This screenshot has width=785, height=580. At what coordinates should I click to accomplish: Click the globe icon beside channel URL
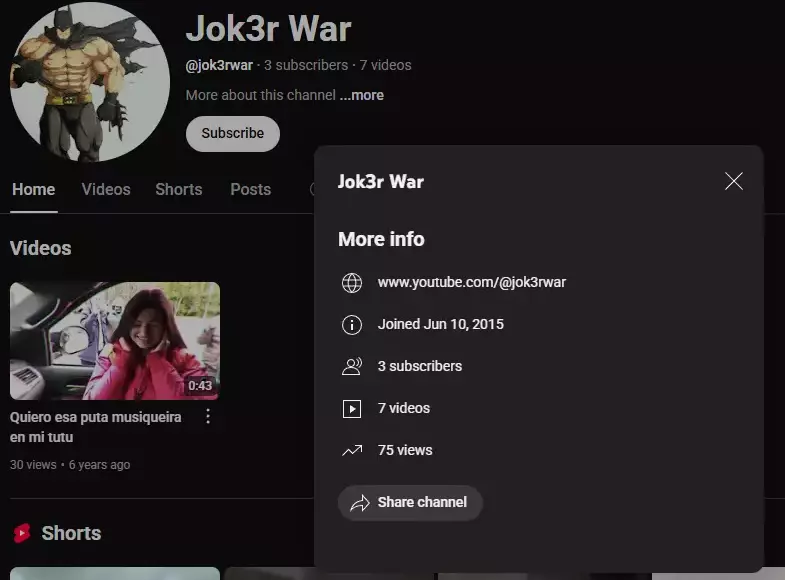click(352, 283)
